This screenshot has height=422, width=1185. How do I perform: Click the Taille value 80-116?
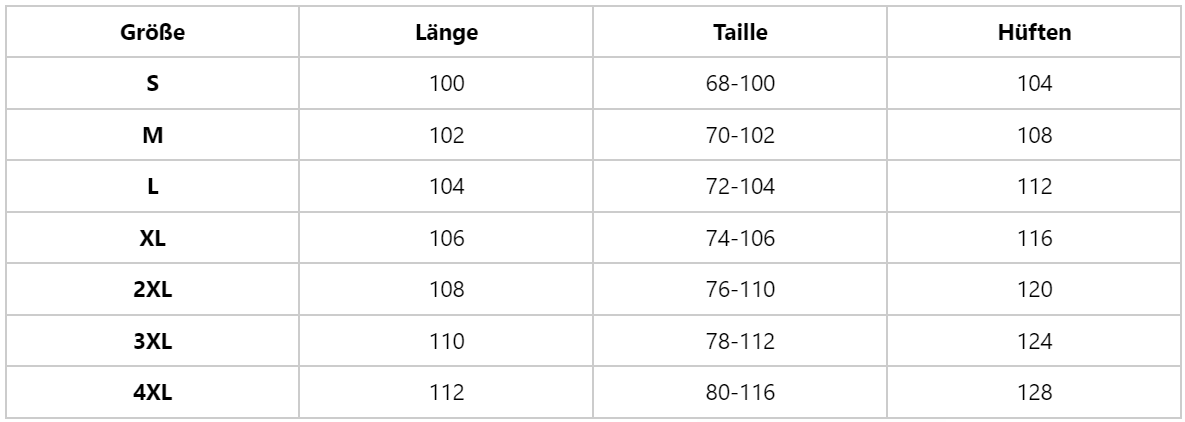point(740,394)
